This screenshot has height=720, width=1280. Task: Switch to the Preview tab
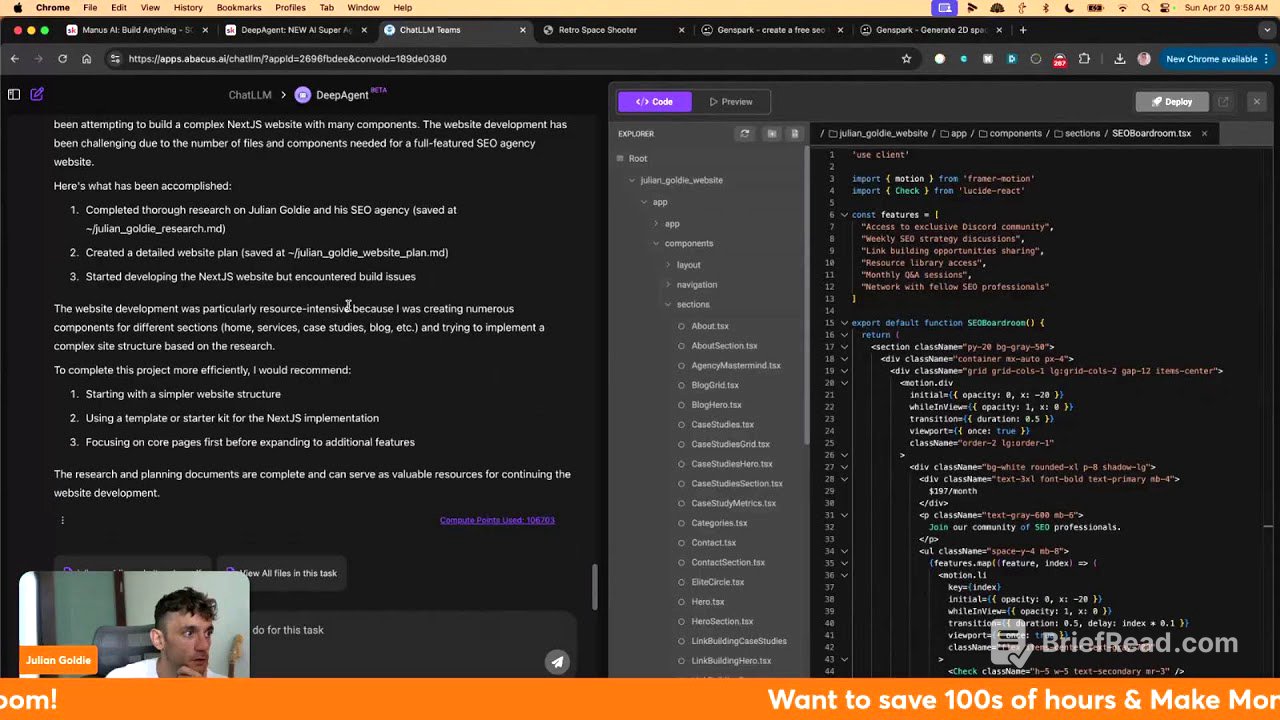(x=731, y=101)
